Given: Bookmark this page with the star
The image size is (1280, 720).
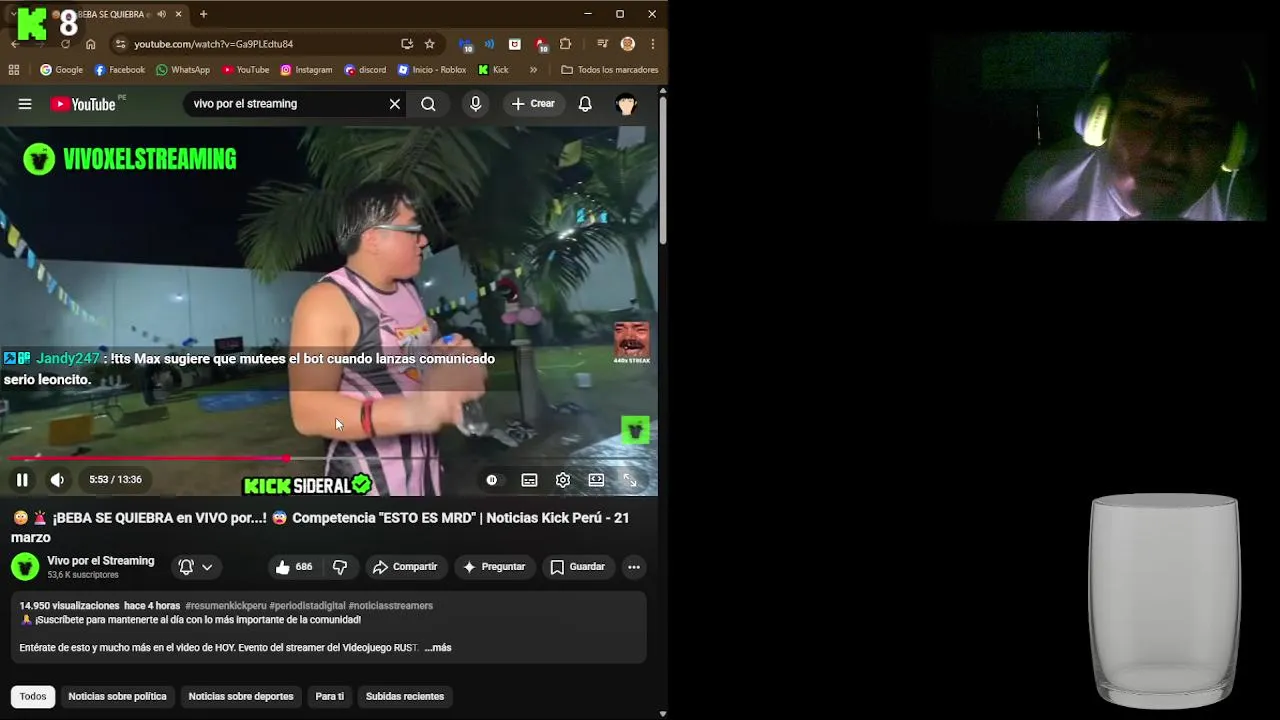Looking at the screenshot, I should 430,44.
